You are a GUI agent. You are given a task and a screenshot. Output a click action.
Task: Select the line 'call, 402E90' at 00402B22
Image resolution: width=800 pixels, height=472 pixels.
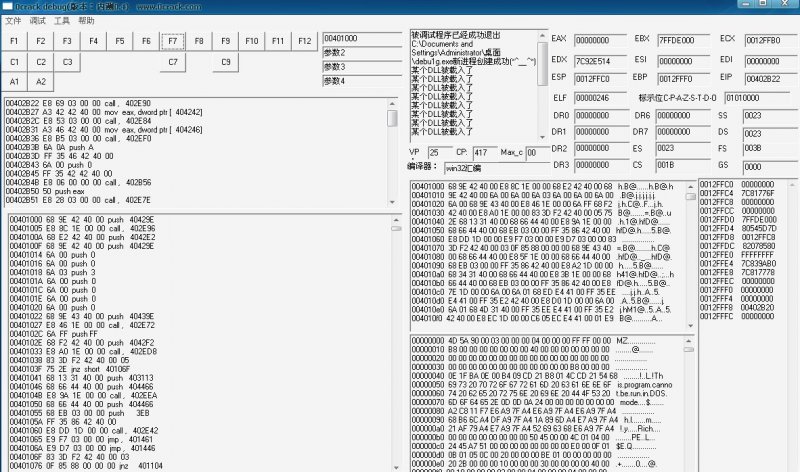click(78, 103)
